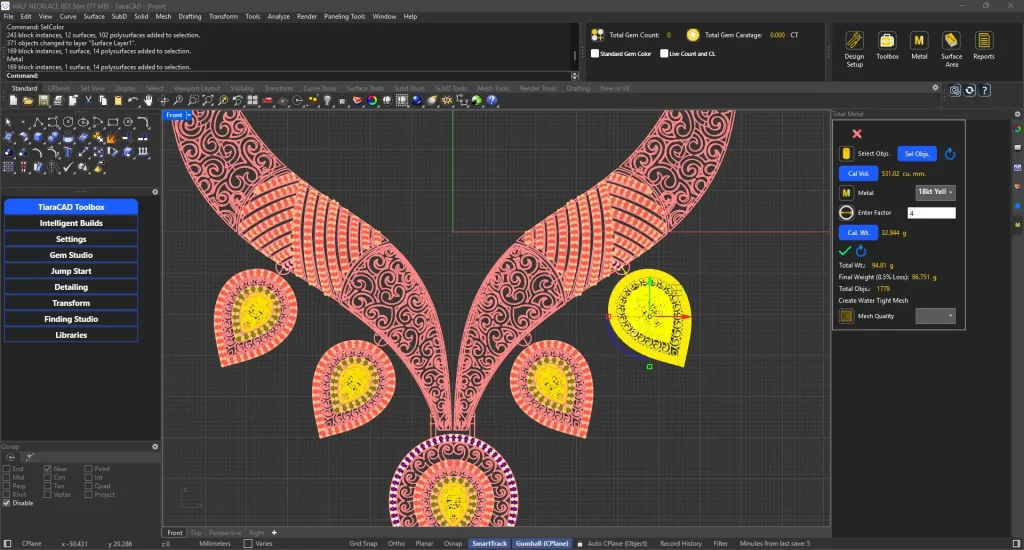
Task: Open the Front viewport title dropdown arrow
Action: pyautogui.click(x=189, y=115)
